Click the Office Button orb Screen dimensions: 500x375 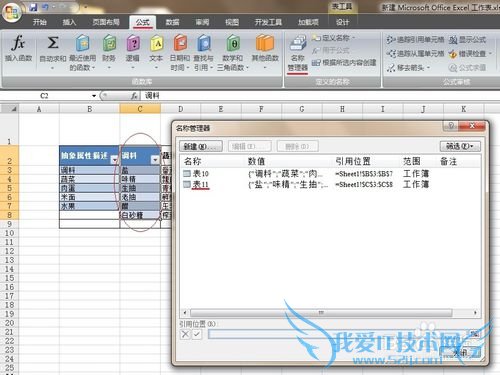11,12
